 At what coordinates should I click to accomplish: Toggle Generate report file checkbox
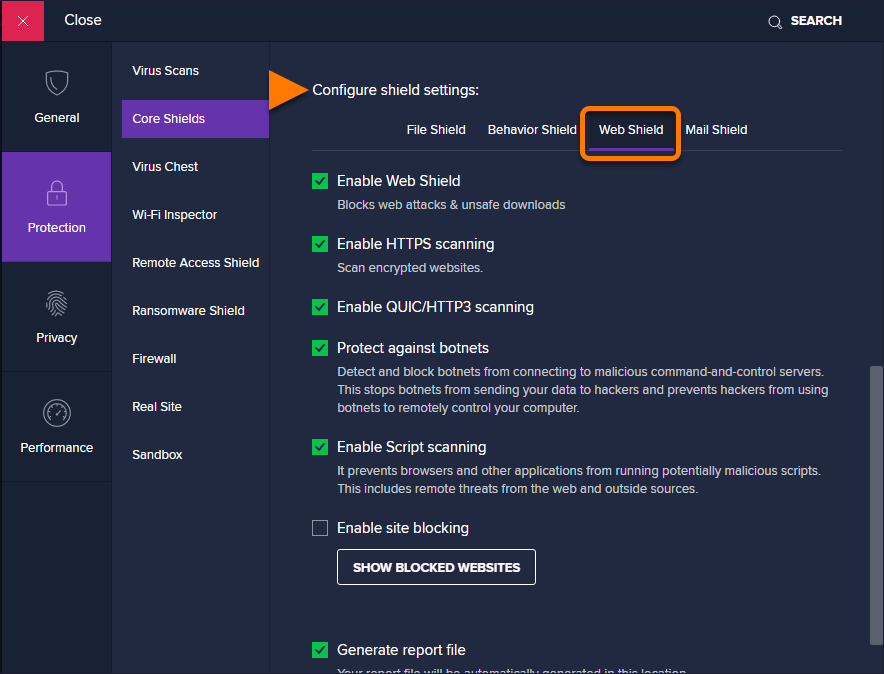(x=320, y=650)
